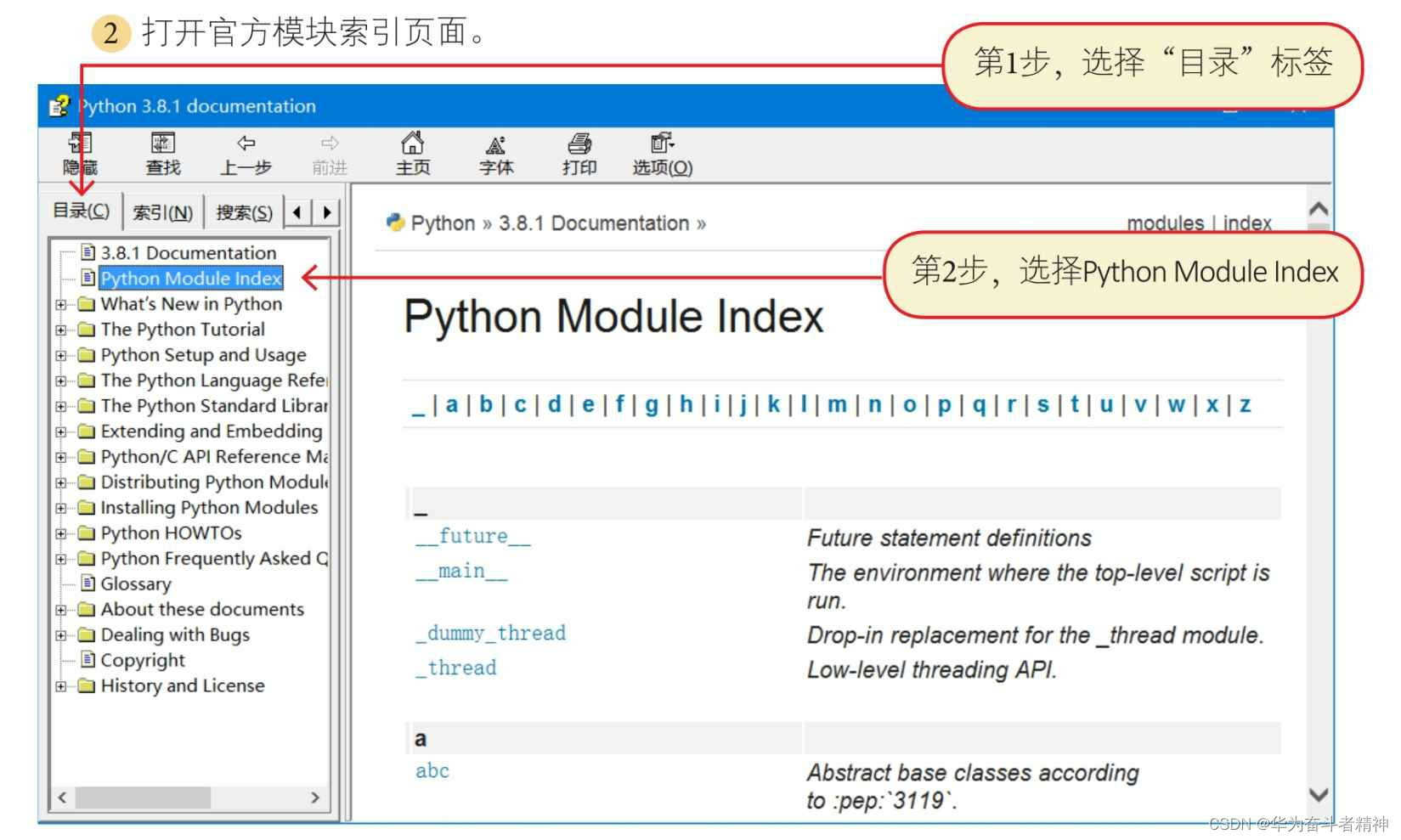
Task: Expand History and License node
Action: point(61,686)
